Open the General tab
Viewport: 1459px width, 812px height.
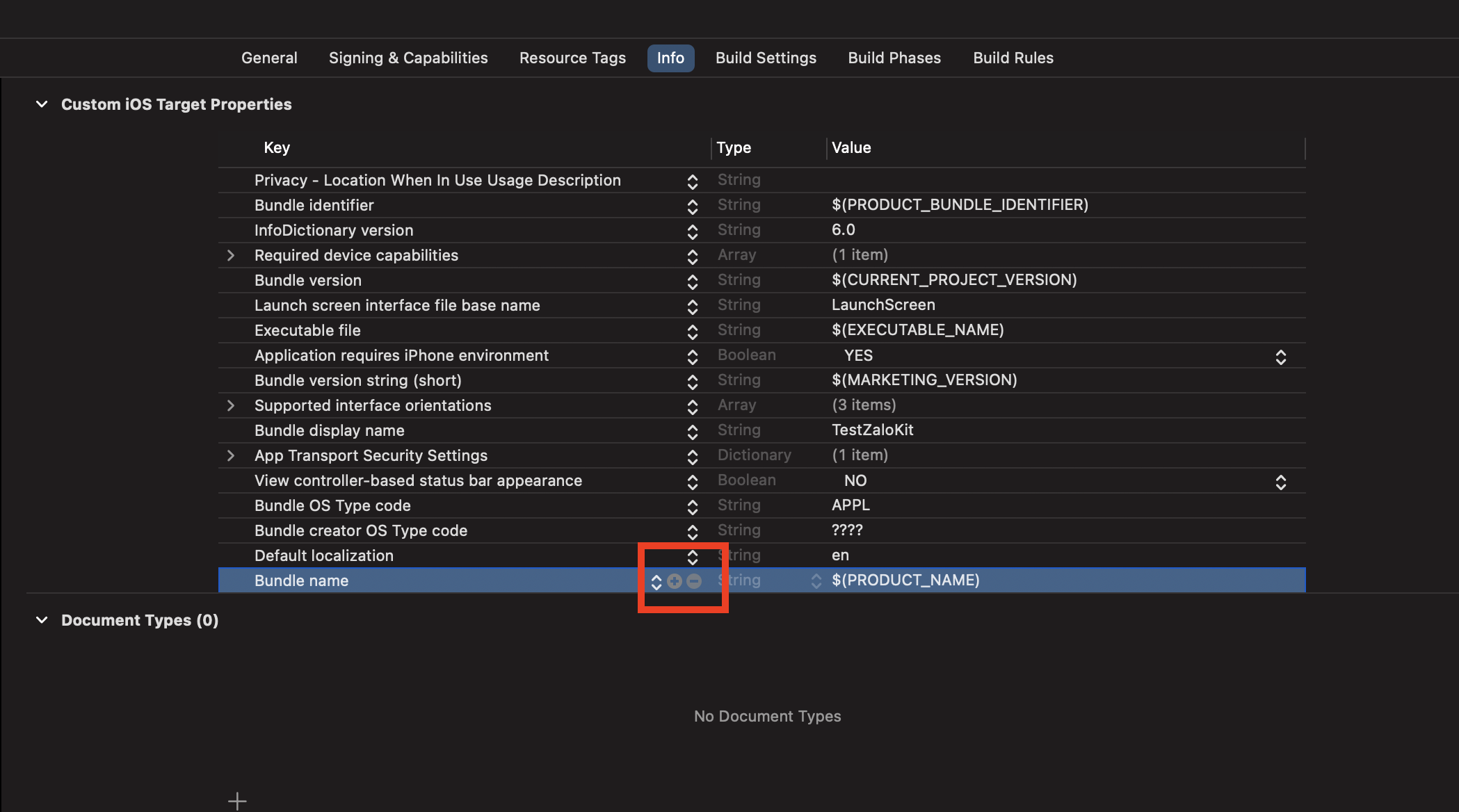click(269, 58)
